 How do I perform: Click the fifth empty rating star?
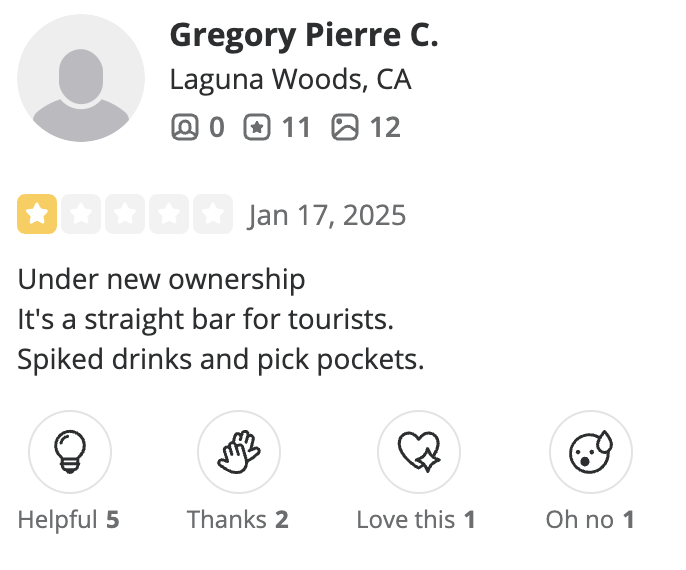(x=212, y=214)
